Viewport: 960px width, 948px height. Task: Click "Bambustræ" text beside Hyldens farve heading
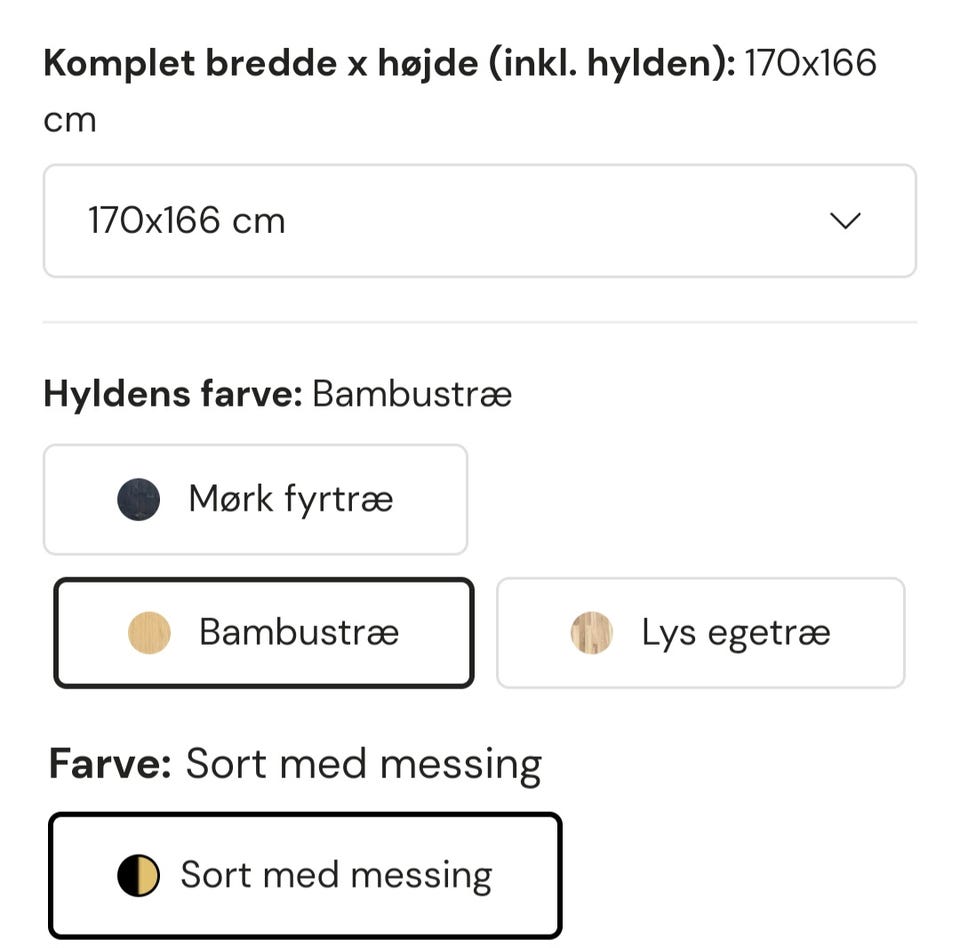tap(412, 394)
